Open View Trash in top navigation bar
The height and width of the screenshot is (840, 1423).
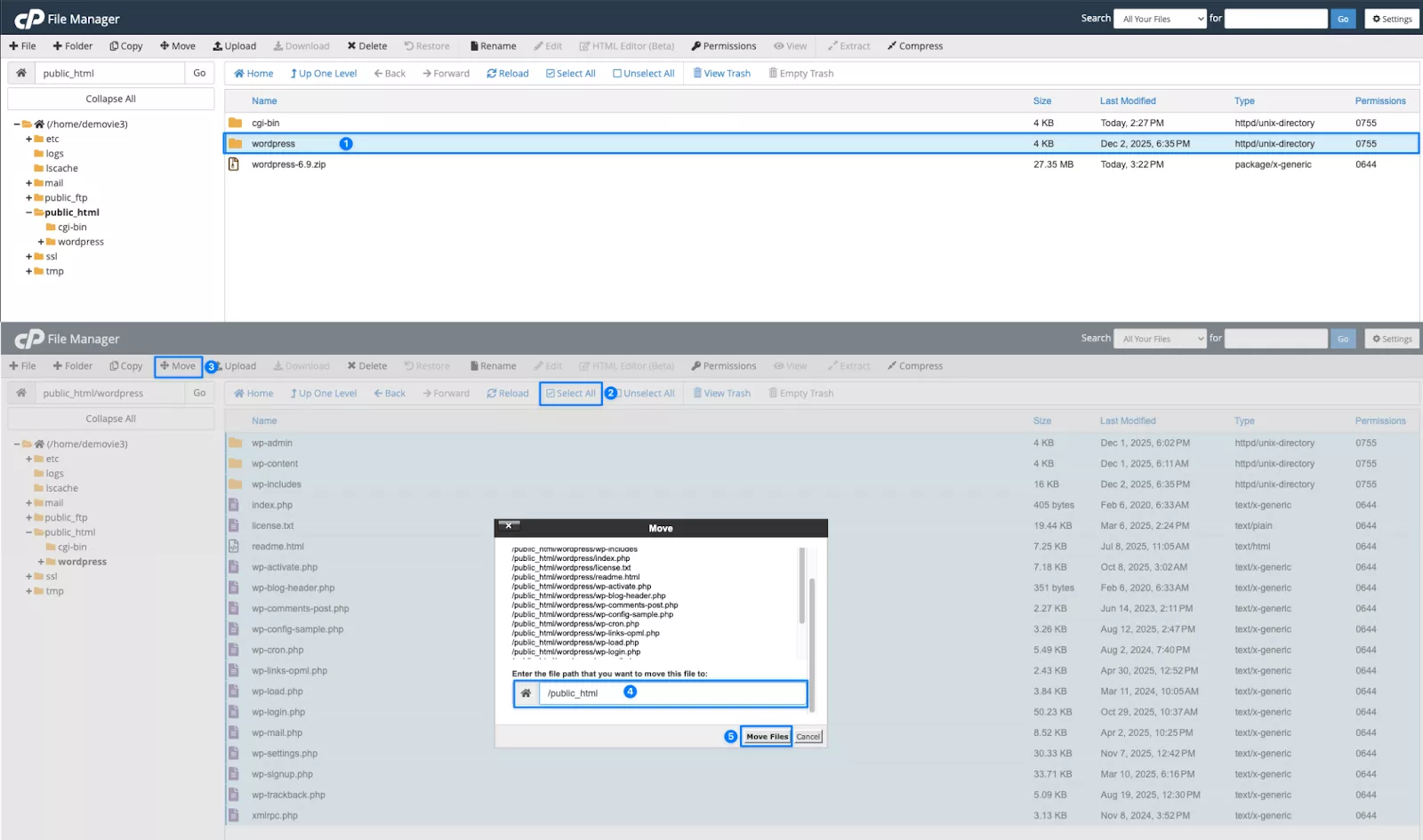tap(721, 74)
